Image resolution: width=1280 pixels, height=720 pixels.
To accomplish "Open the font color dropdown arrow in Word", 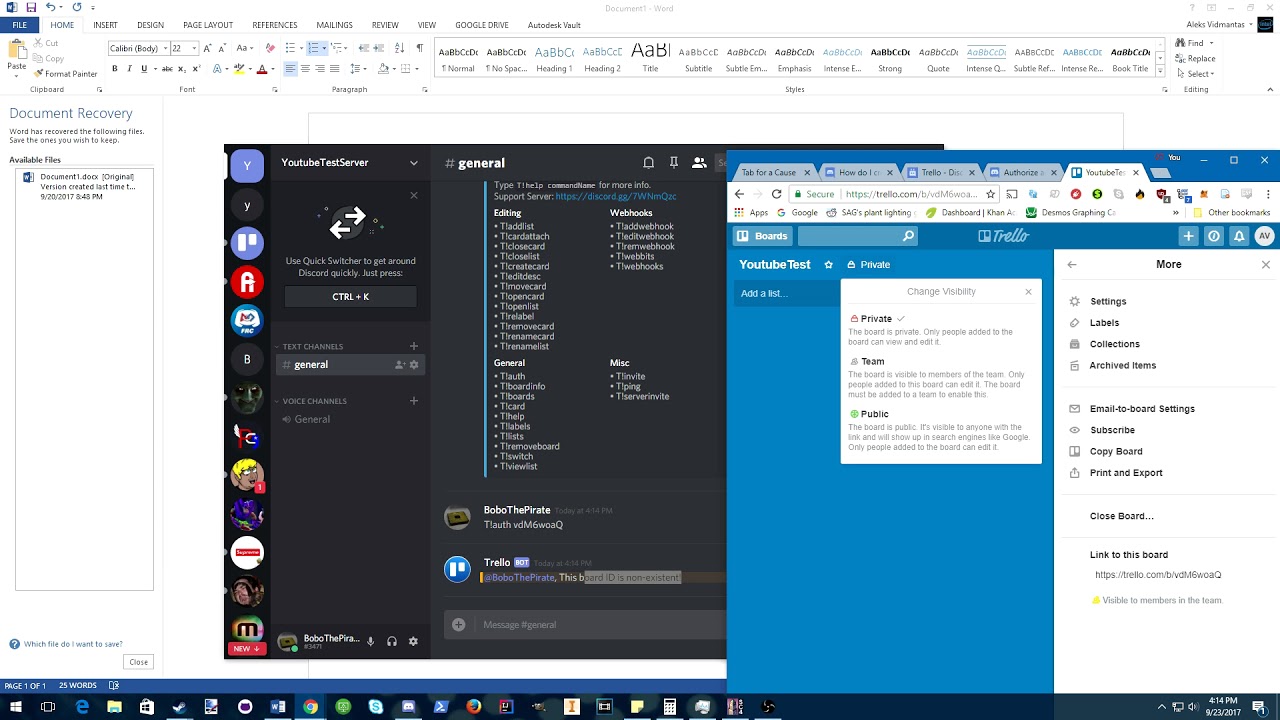I will point(273,69).
